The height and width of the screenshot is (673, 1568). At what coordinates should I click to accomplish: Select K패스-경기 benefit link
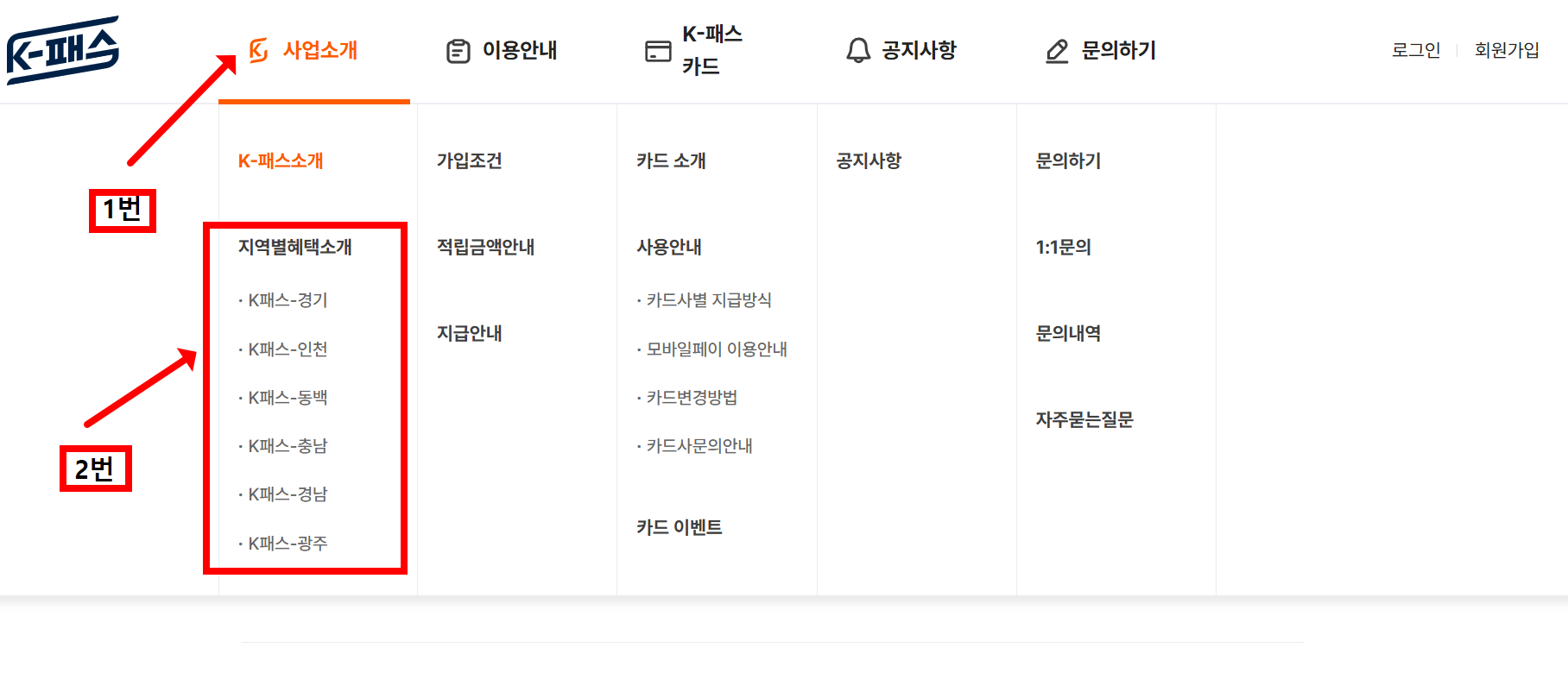287,300
